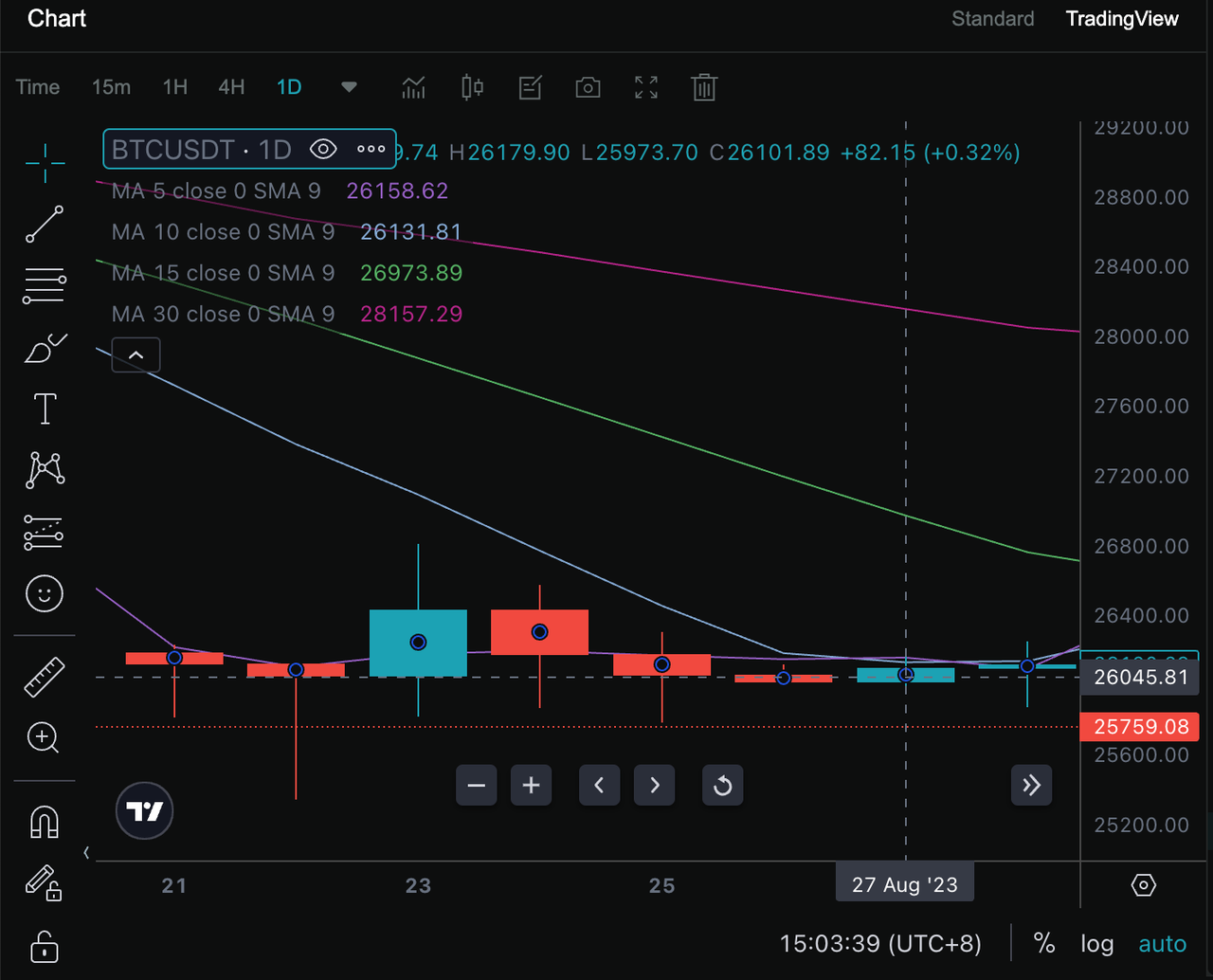Jump to the latest bar
This screenshot has height=980, width=1213.
click(1031, 786)
